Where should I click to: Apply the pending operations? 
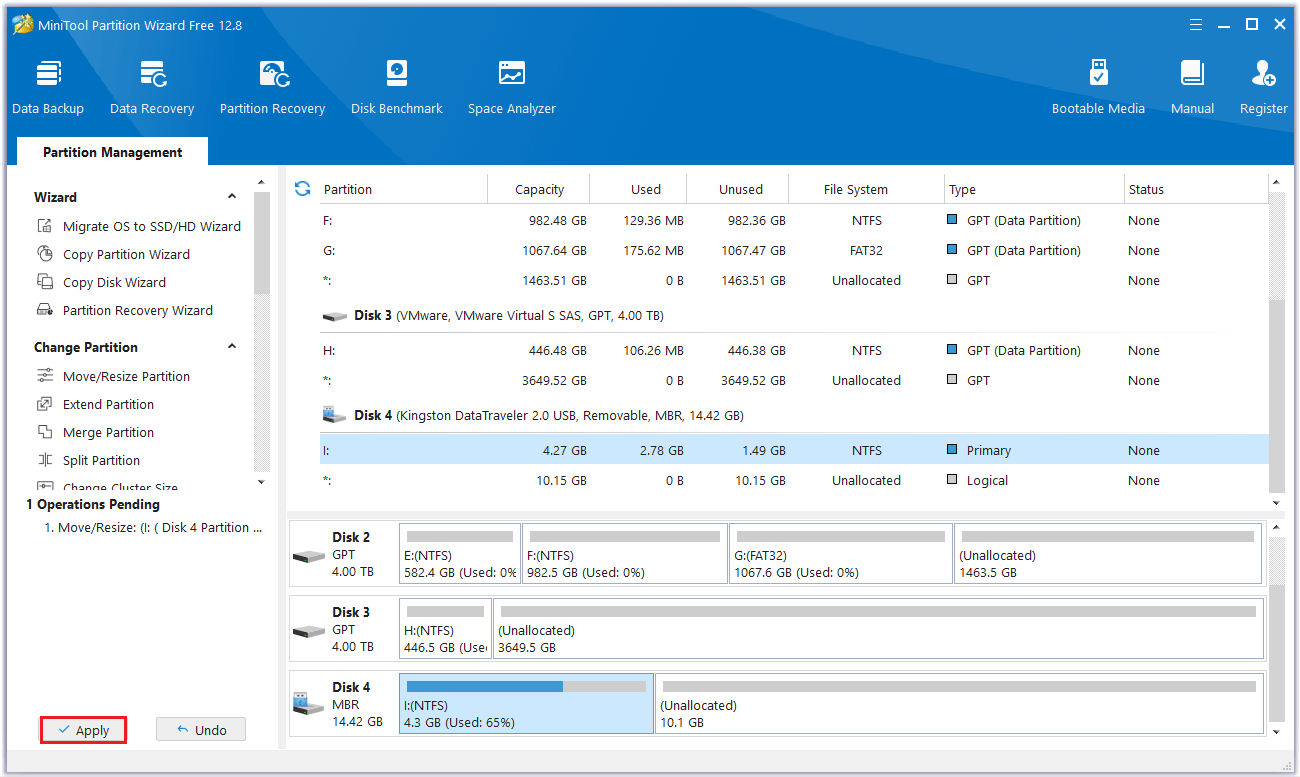(x=83, y=730)
